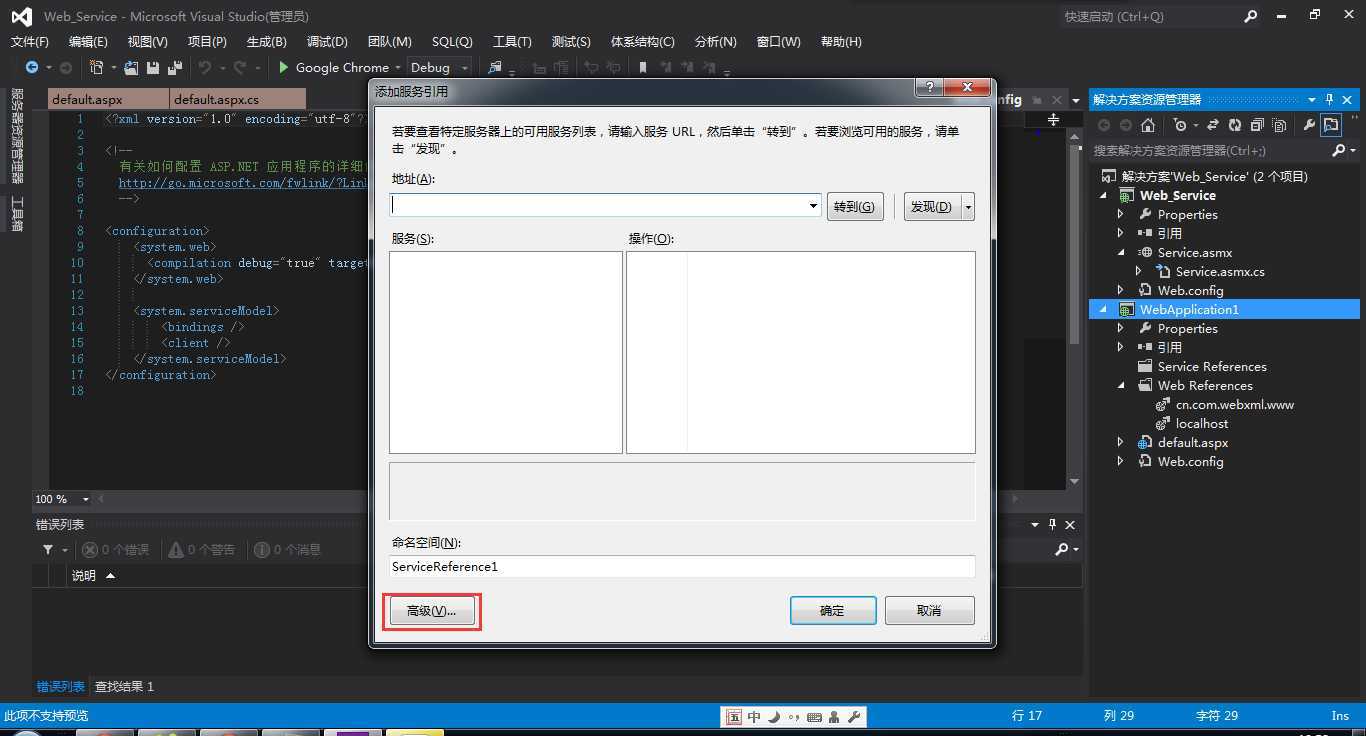The image size is (1366, 736).
Task: Click the pending changes filter clock icon
Action: coord(1180,125)
